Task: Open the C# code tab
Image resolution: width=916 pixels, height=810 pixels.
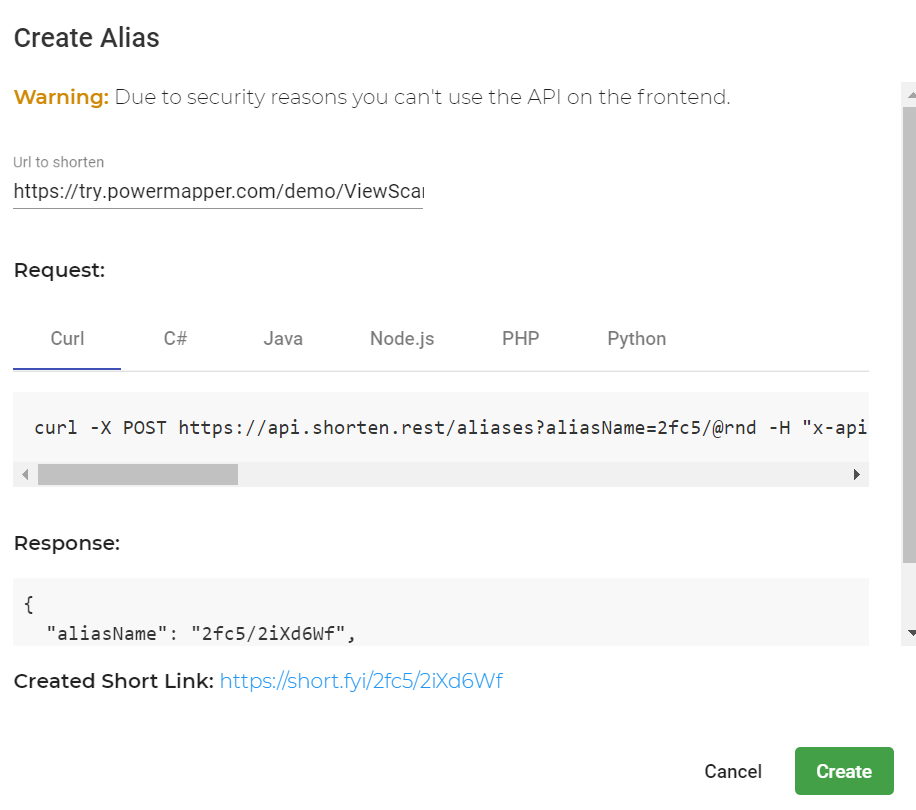Action: 175,339
